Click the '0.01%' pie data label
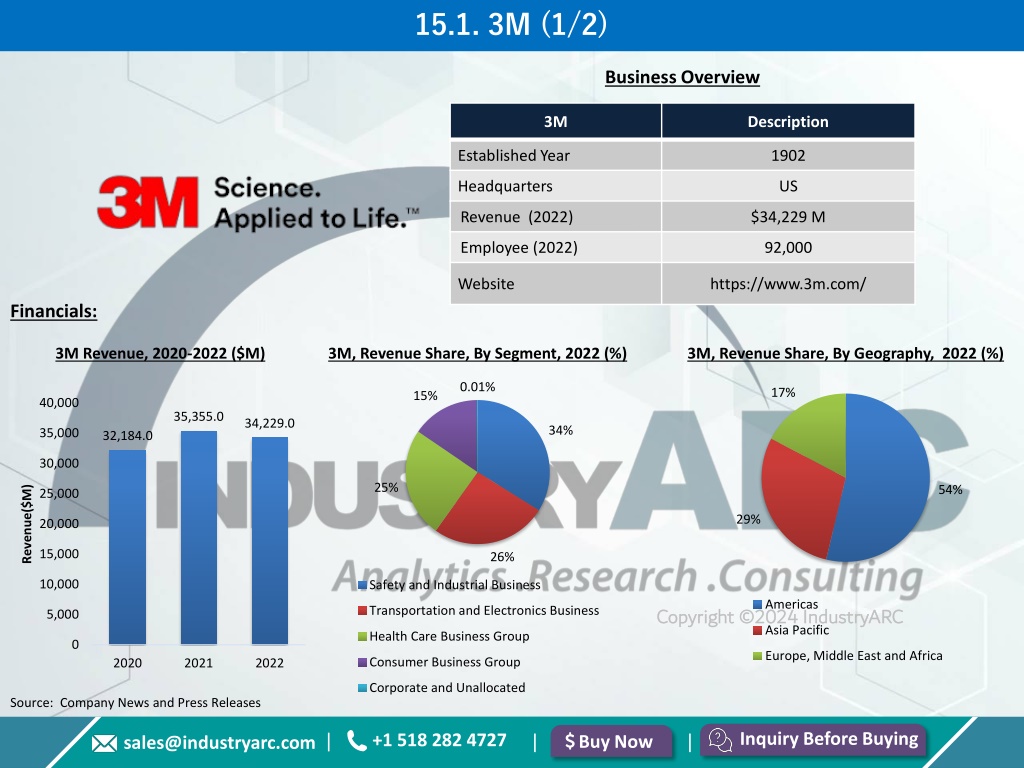Screen dimensions: 1024x768 [477, 387]
